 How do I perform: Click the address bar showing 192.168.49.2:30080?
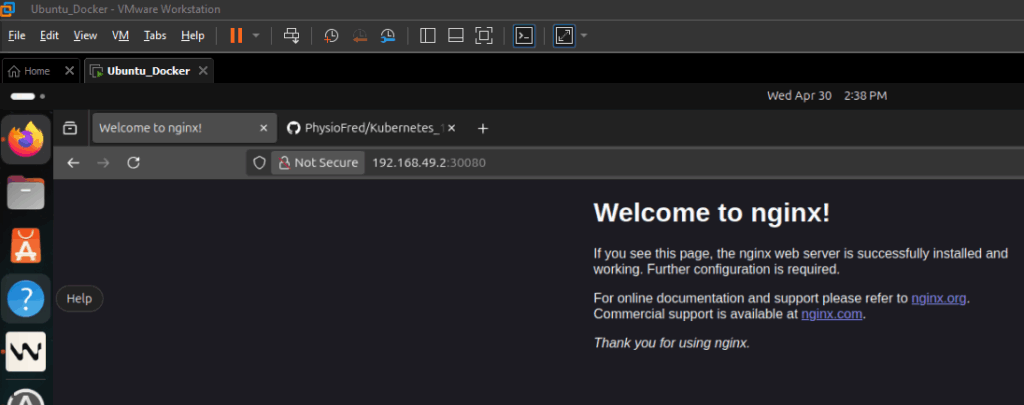tap(429, 163)
